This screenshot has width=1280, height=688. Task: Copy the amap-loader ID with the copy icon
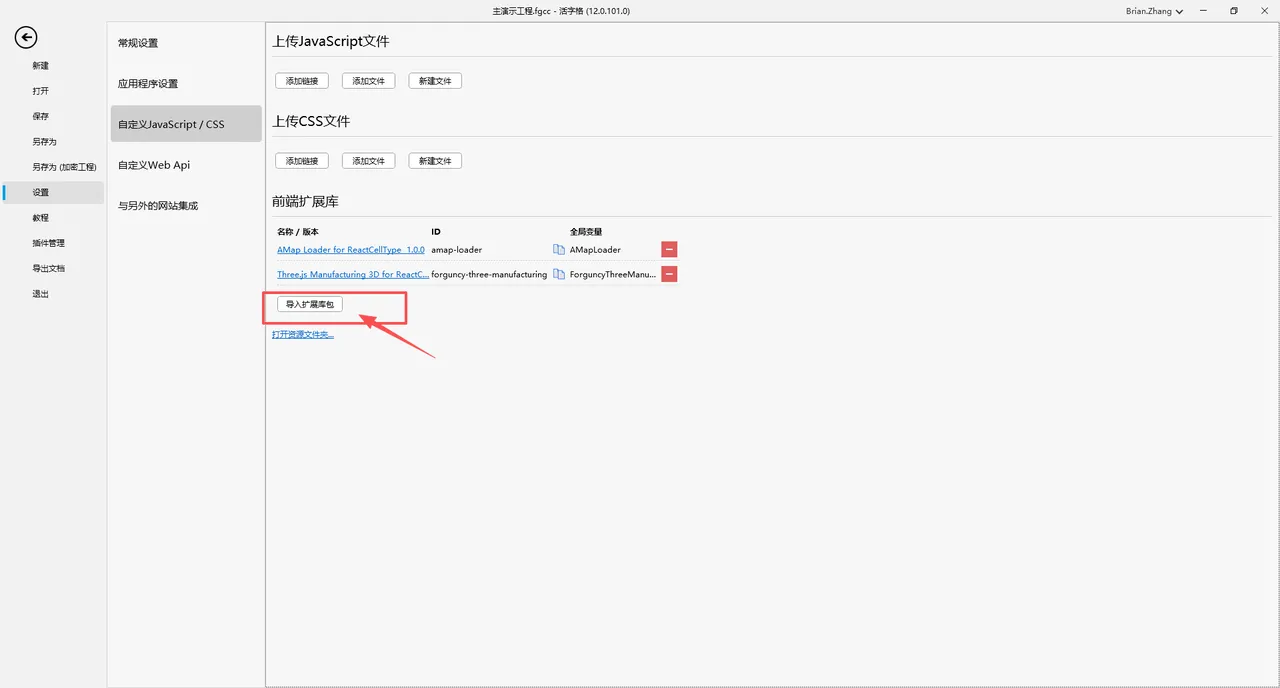559,249
